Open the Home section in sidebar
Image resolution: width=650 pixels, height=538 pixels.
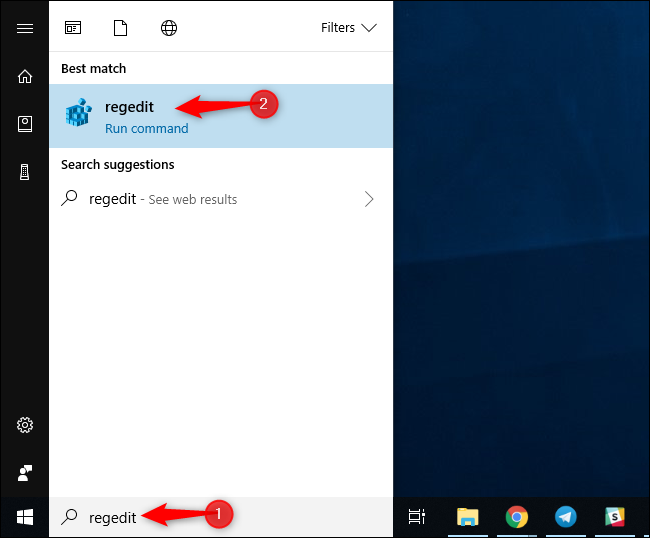tap(25, 76)
